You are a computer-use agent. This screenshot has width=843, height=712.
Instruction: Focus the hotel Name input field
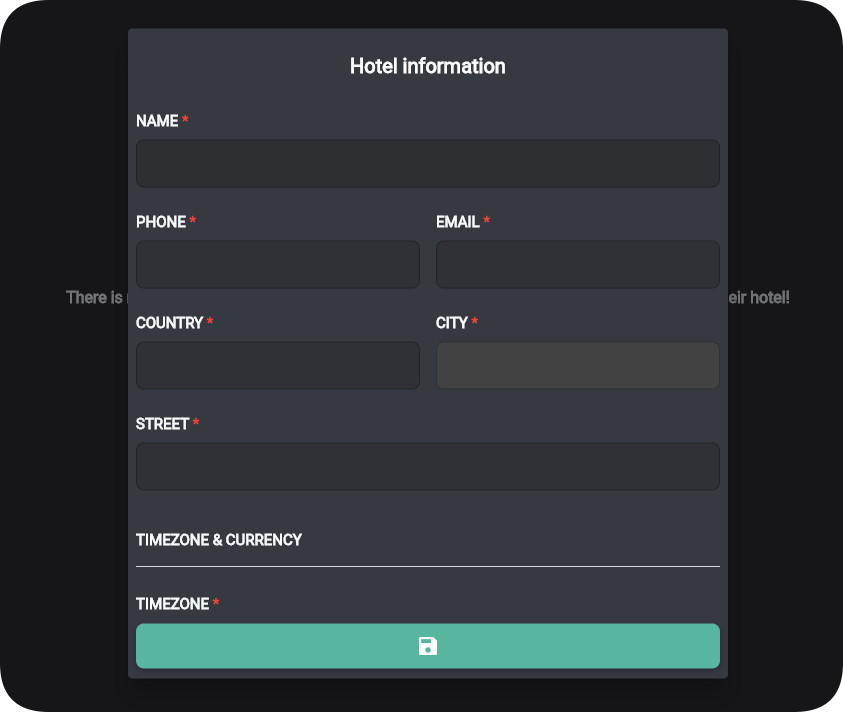point(428,164)
